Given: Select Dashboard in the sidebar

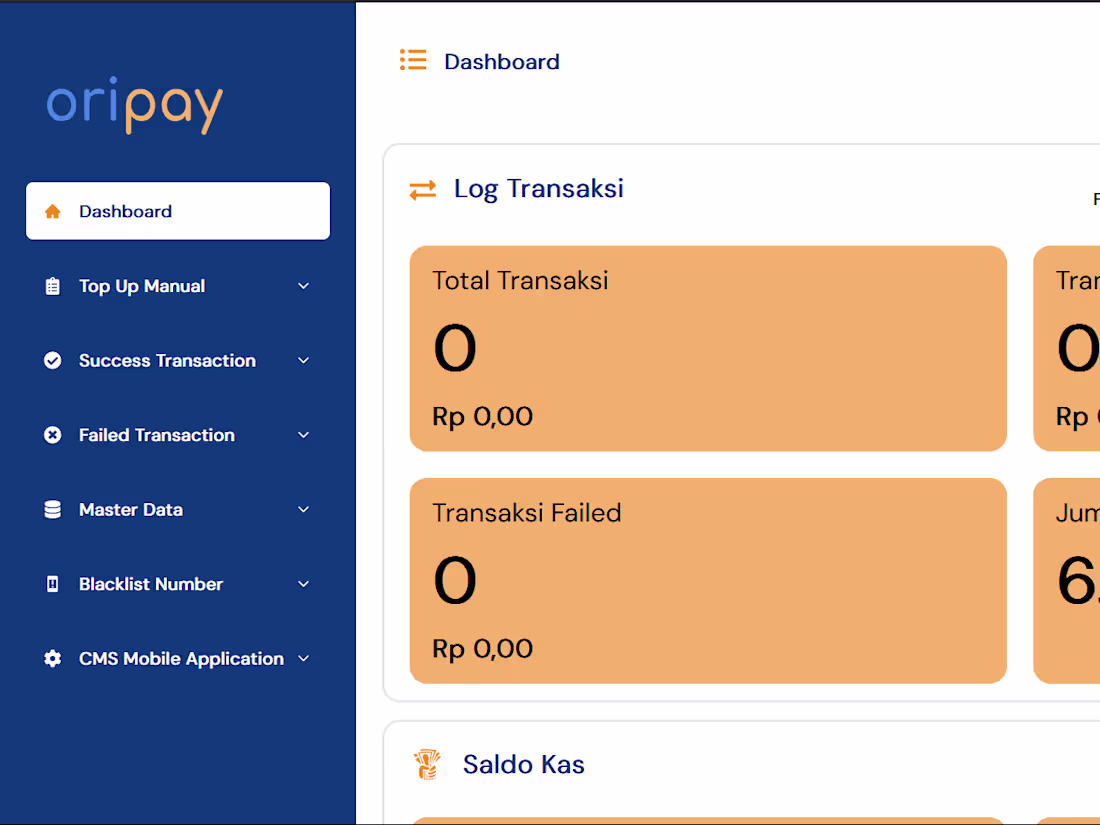Looking at the screenshot, I should 125,211.
